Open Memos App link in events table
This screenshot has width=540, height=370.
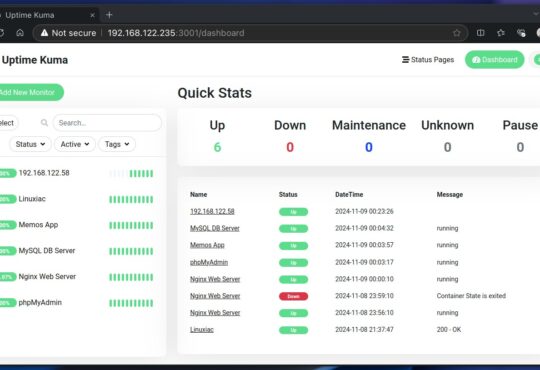(207, 245)
